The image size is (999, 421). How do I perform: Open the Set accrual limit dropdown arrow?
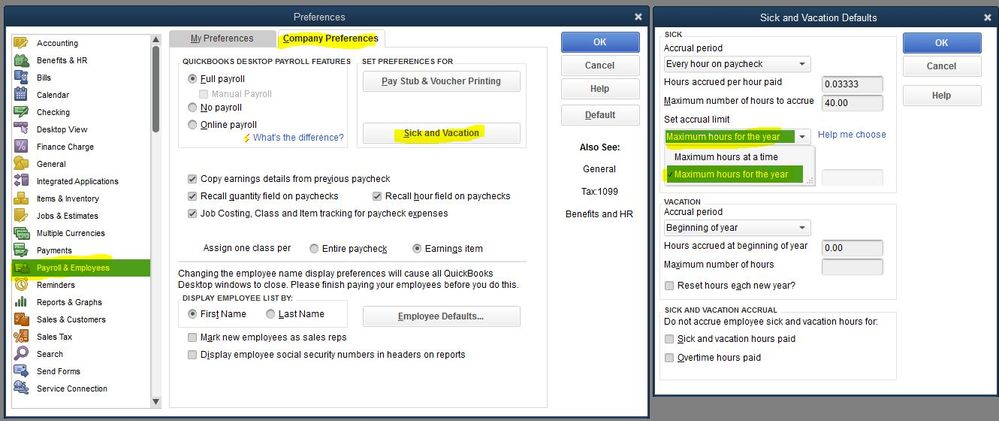803,136
